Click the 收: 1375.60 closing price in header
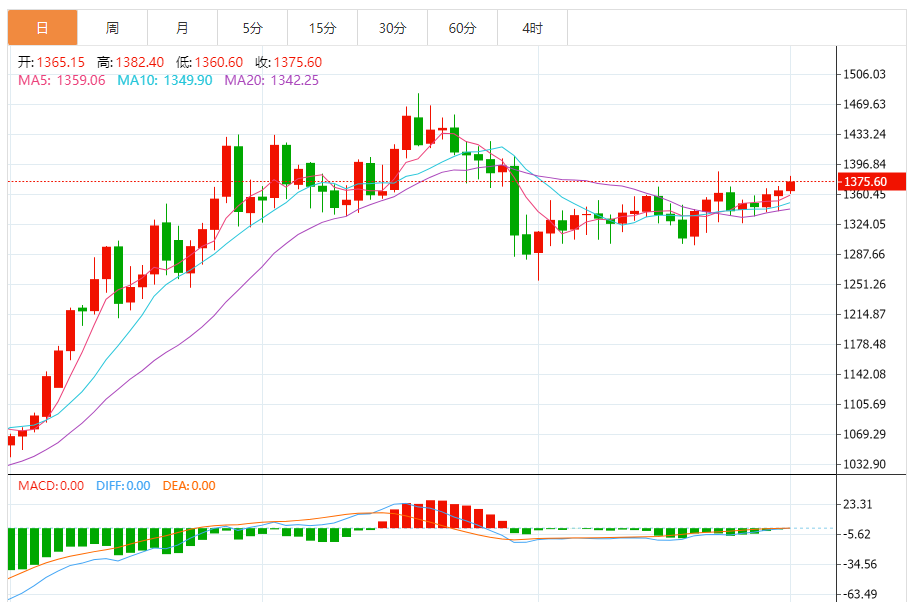Screen dimensions: 913x602 pyautogui.click(x=288, y=62)
